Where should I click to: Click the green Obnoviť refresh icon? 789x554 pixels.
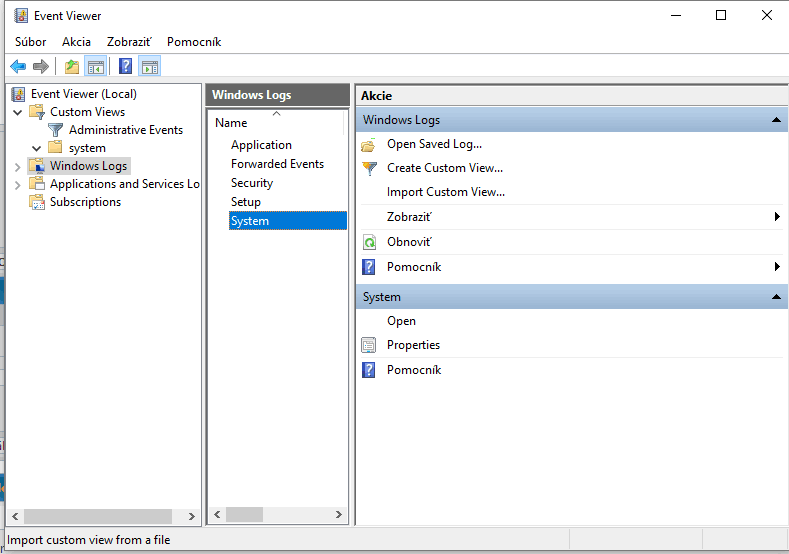tap(369, 243)
